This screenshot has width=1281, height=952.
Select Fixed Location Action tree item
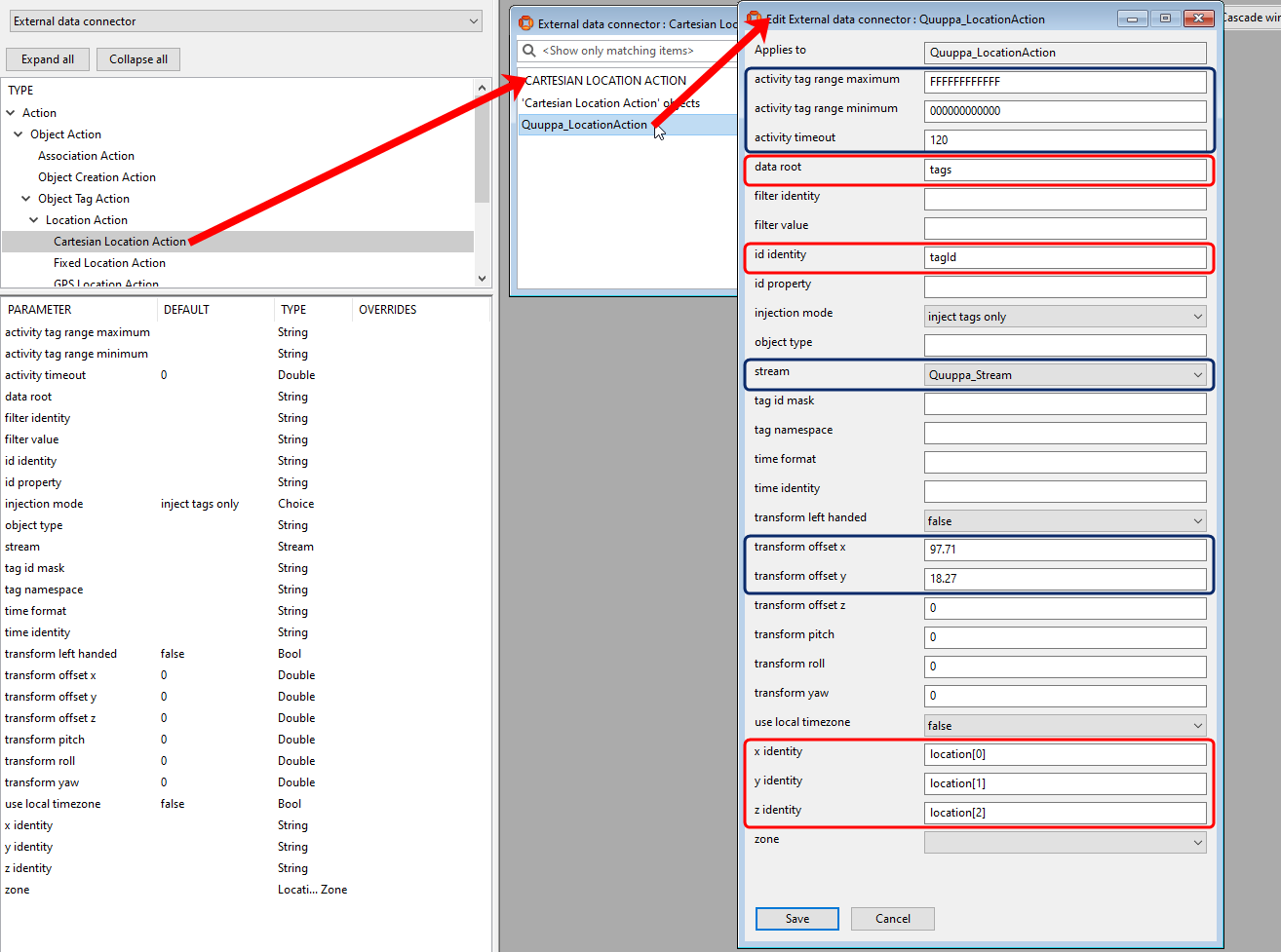(x=109, y=263)
